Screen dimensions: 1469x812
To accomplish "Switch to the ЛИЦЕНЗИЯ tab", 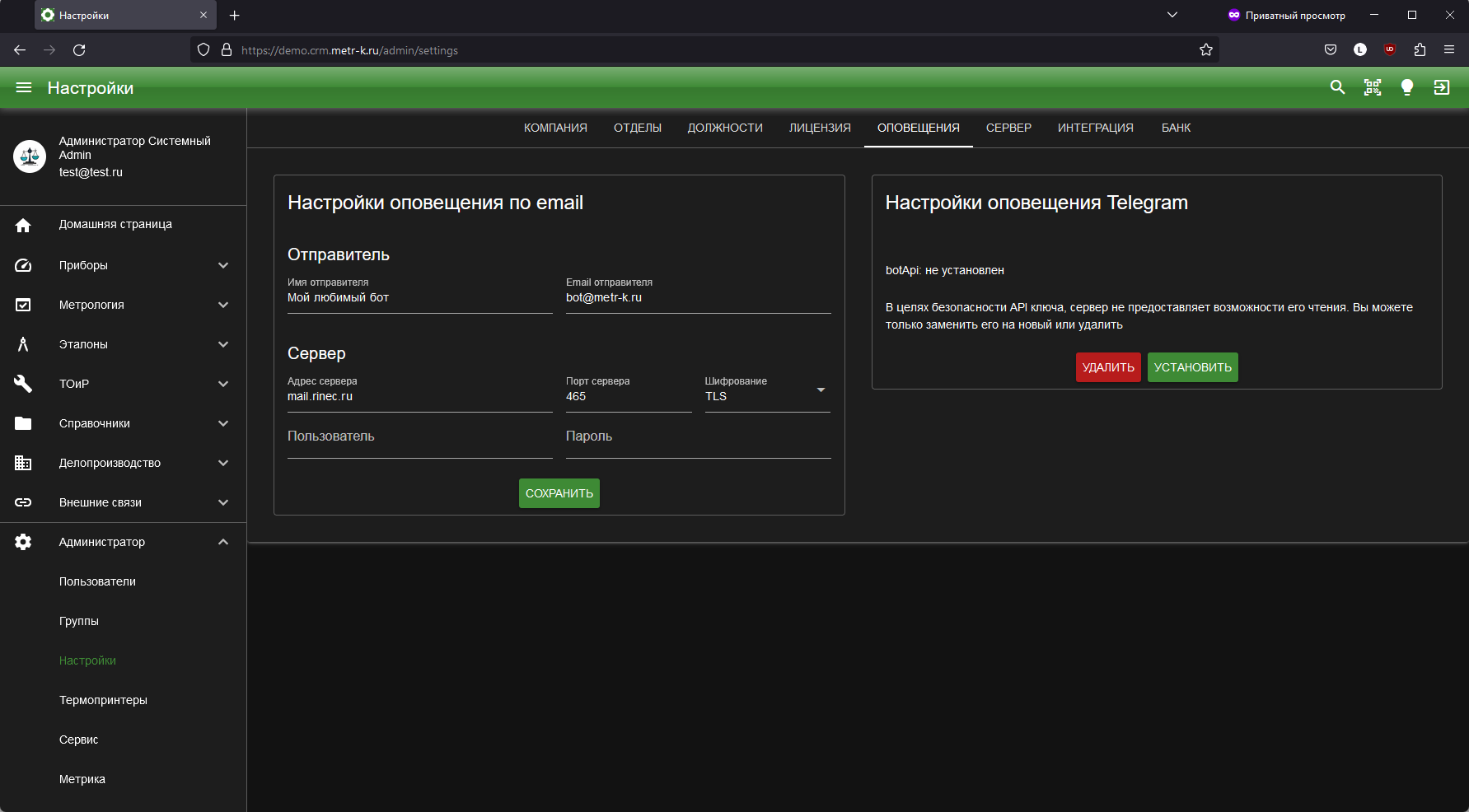I will click(x=820, y=128).
